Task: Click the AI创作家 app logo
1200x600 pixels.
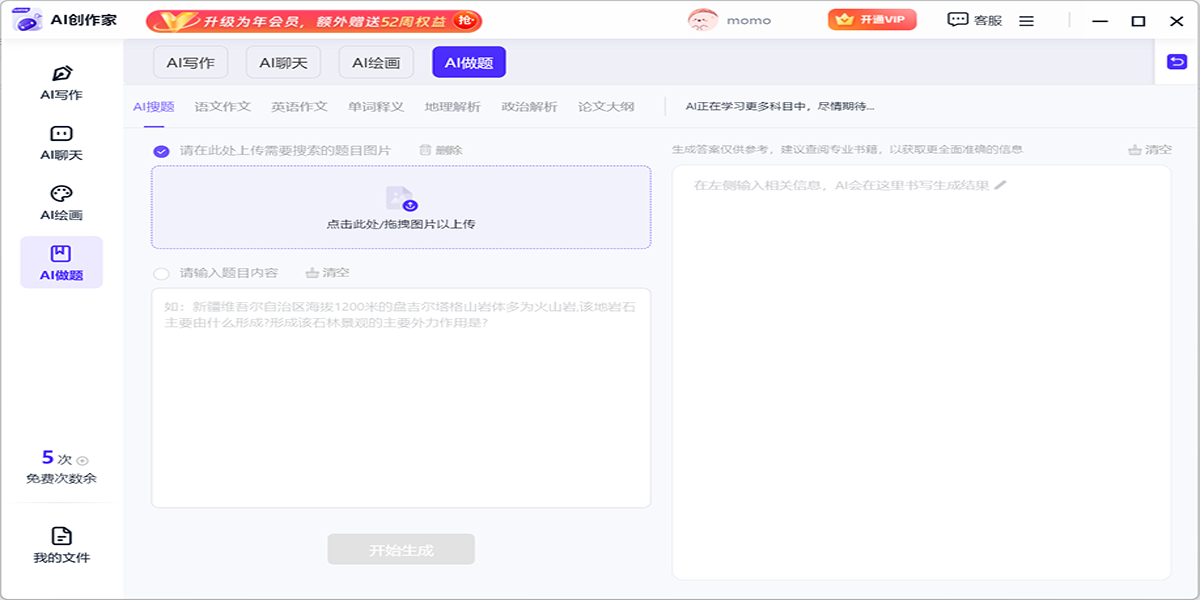Action: (x=27, y=20)
